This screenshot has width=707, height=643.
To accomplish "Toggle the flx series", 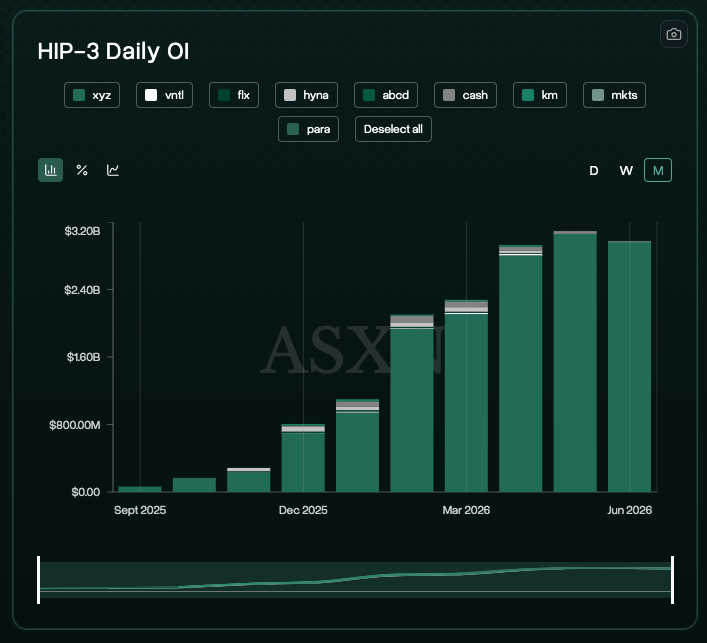I will (x=234, y=95).
